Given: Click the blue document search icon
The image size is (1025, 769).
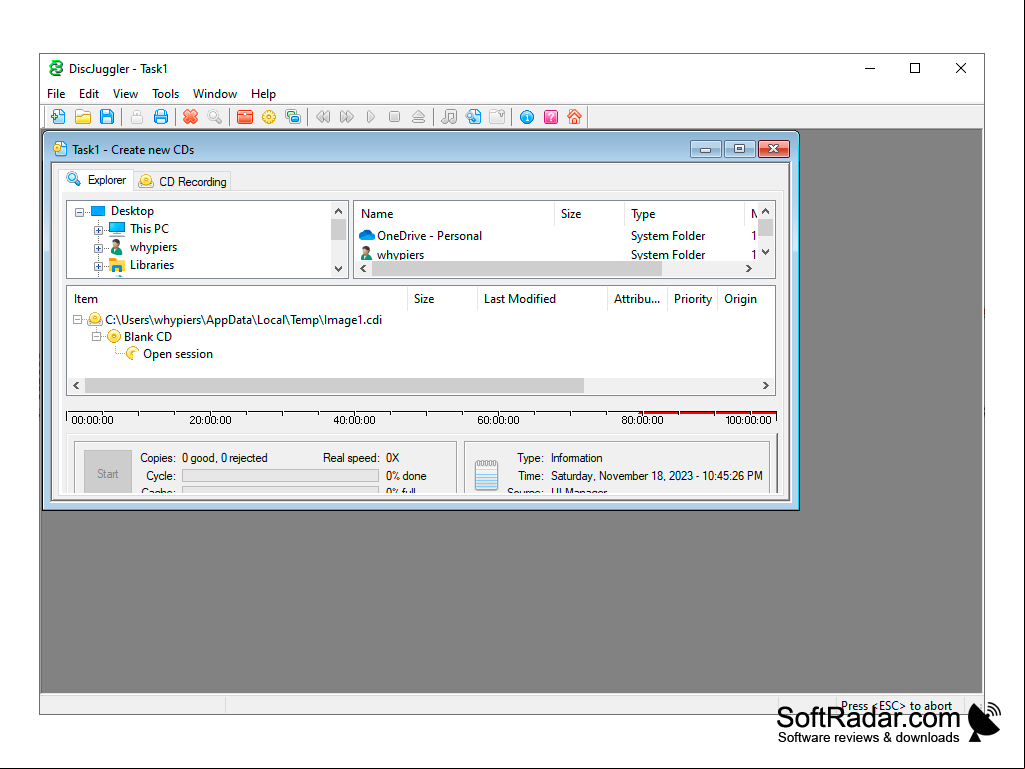Looking at the screenshot, I should [x=473, y=117].
